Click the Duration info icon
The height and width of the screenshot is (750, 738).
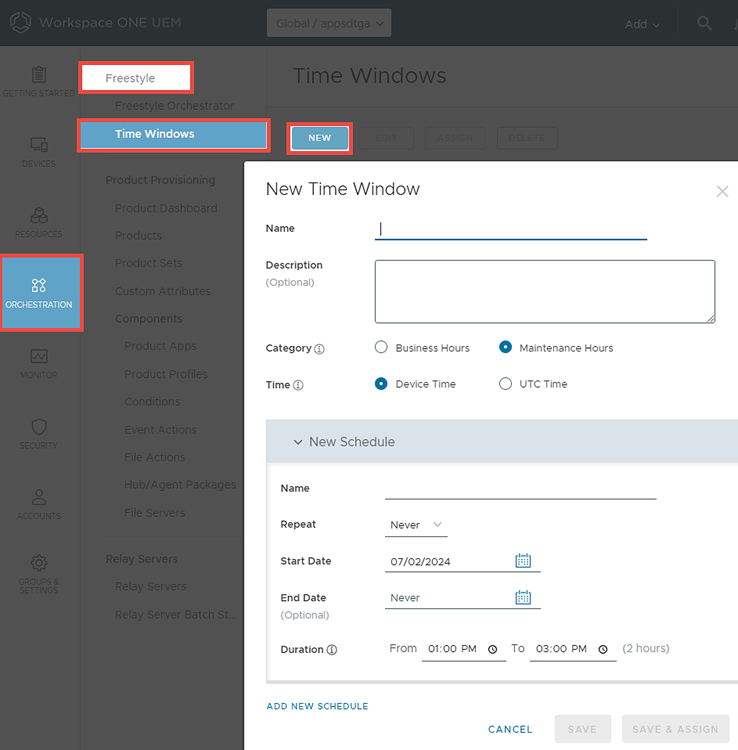tap(332, 650)
